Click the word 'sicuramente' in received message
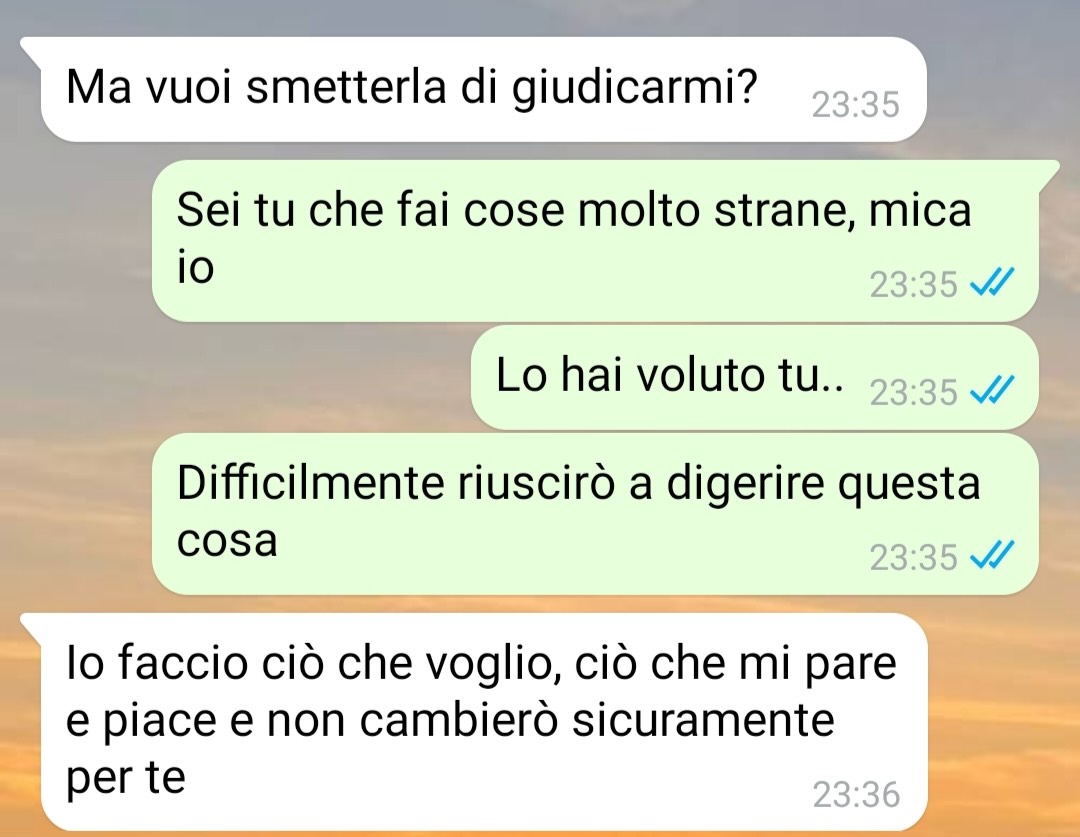The height and width of the screenshot is (837, 1080). pos(703,720)
